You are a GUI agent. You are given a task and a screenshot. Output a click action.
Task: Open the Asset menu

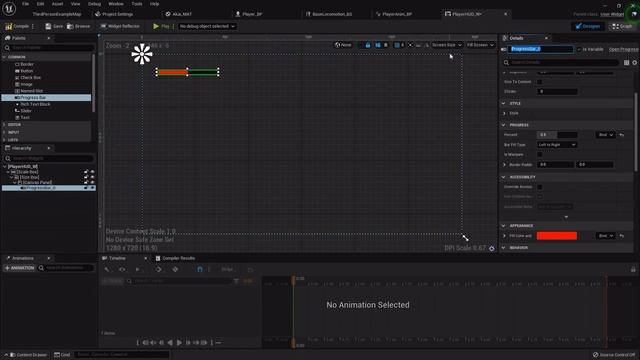(x=57, y=4)
